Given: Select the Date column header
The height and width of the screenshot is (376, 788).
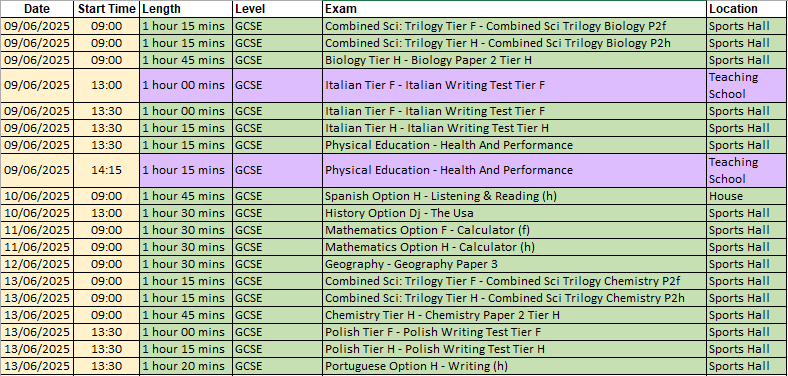Looking at the screenshot, I should [37, 9].
